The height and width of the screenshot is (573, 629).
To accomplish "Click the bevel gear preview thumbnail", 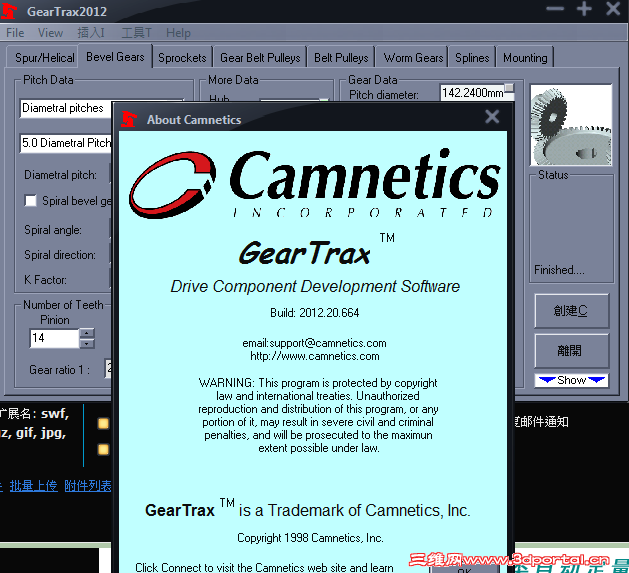I will 571,125.
